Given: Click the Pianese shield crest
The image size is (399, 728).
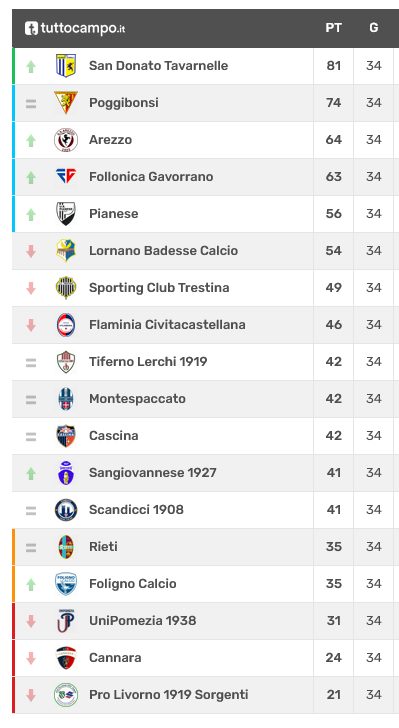Looking at the screenshot, I should pos(66,214).
